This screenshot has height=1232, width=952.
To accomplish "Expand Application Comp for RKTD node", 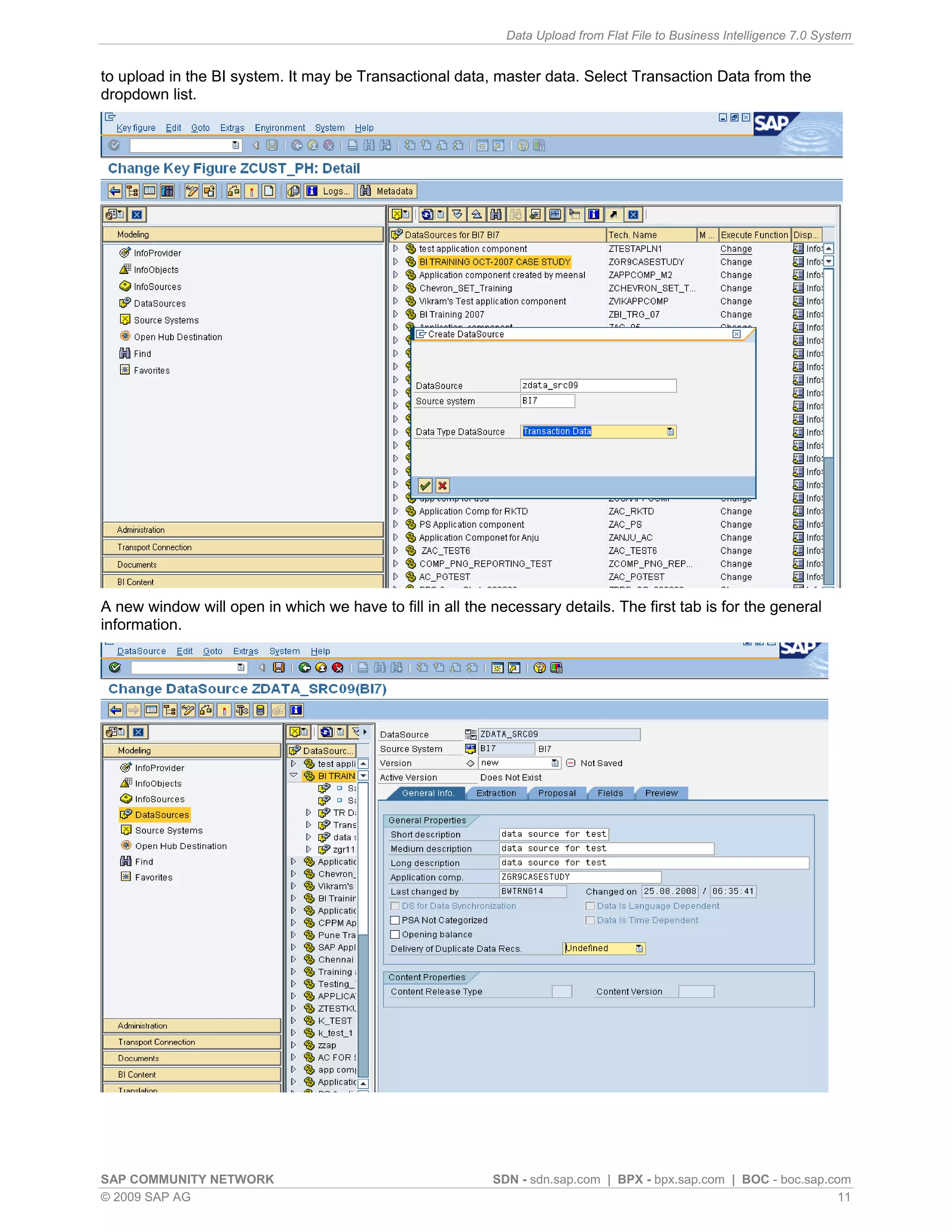I will [396, 511].
